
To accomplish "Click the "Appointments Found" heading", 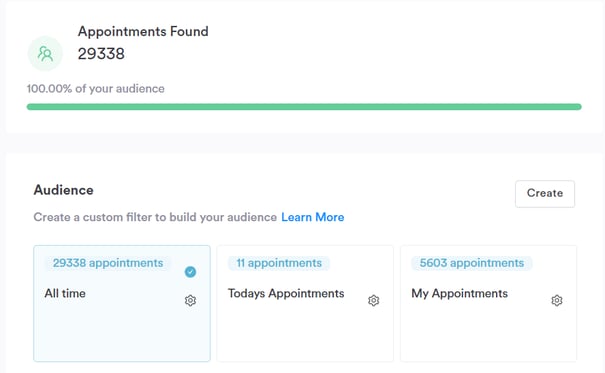I will pyautogui.click(x=143, y=31).
